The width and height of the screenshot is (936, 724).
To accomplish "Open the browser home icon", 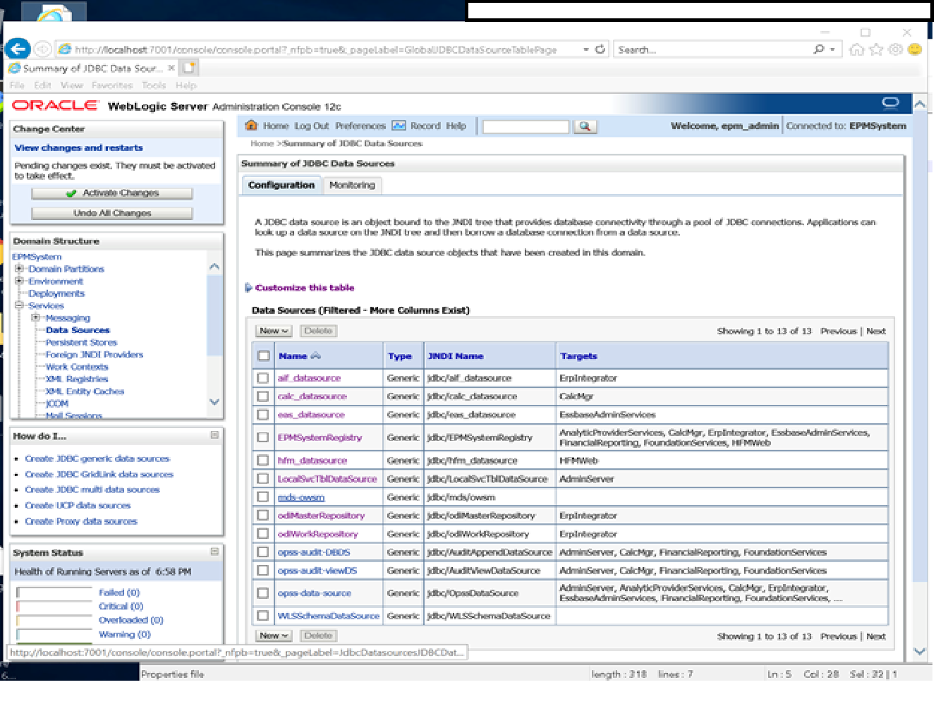I will point(857,50).
